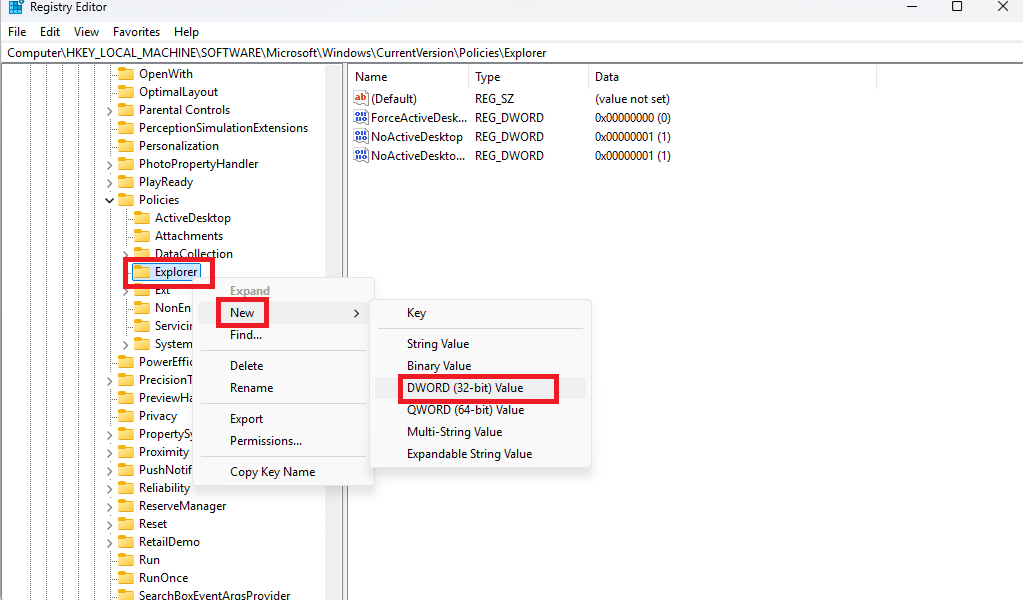This screenshot has height=600, width=1023.
Task: Click the RunOnce folder icon
Action: click(126, 578)
